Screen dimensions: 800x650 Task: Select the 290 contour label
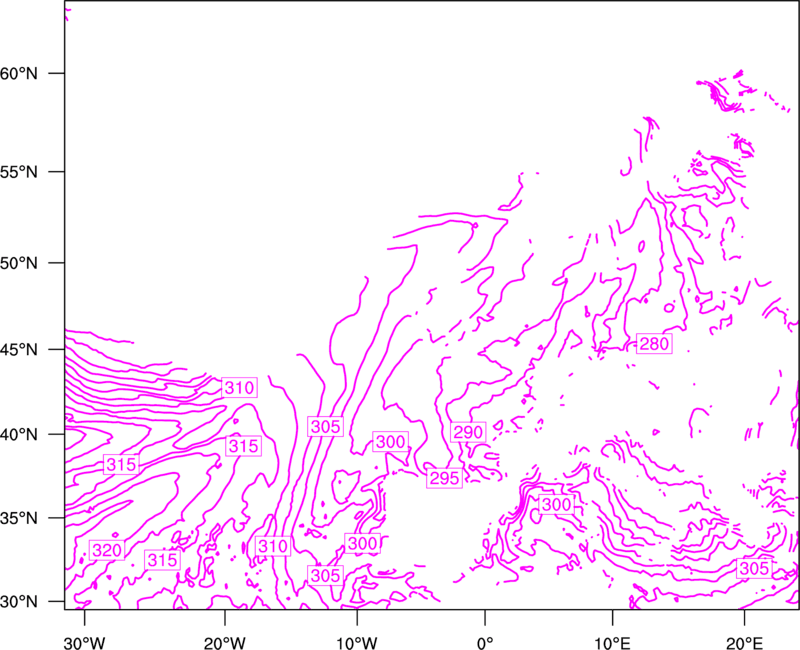[x=468, y=432]
